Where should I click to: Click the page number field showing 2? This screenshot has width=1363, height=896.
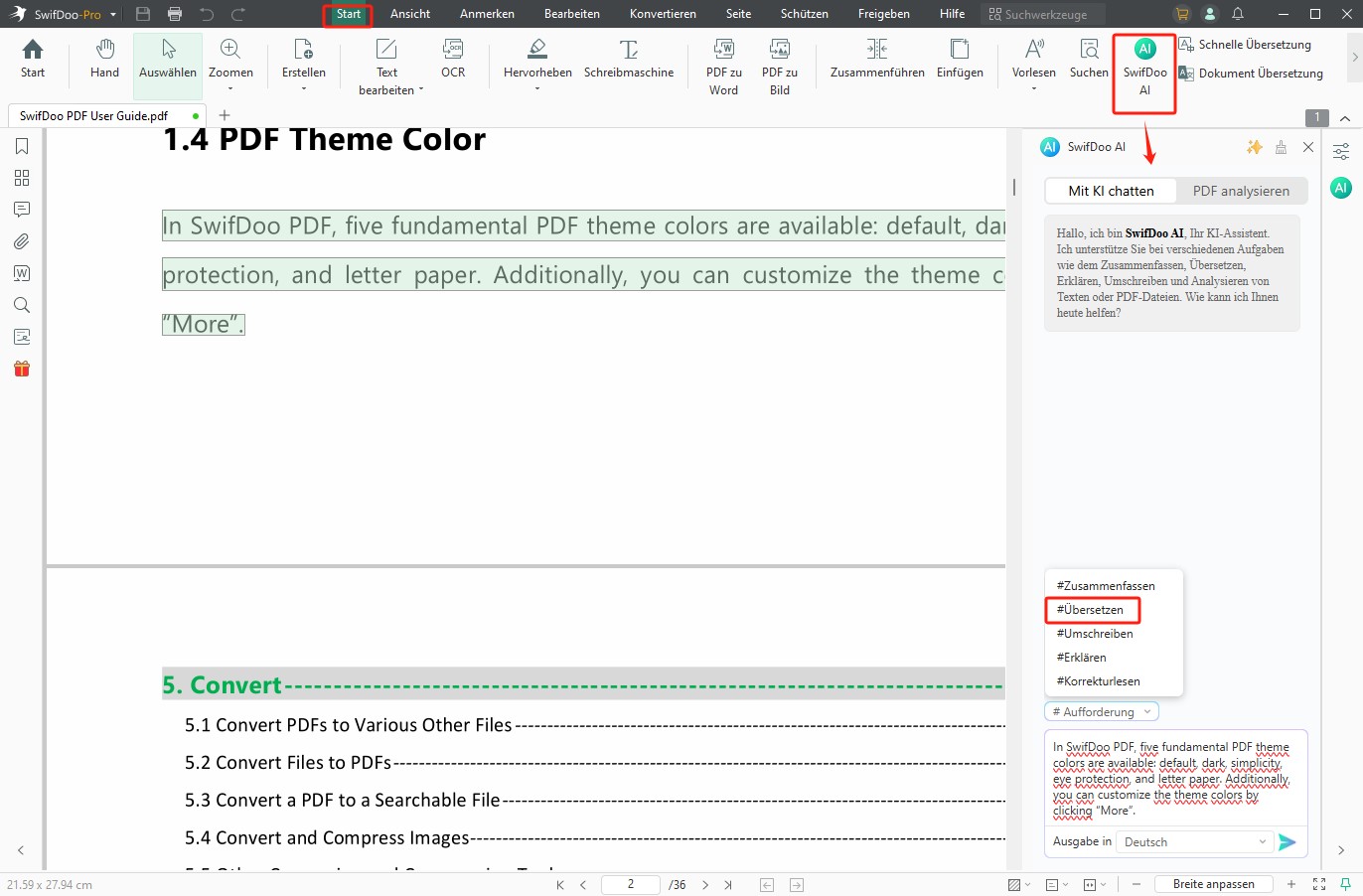click(x=630, y=884)
